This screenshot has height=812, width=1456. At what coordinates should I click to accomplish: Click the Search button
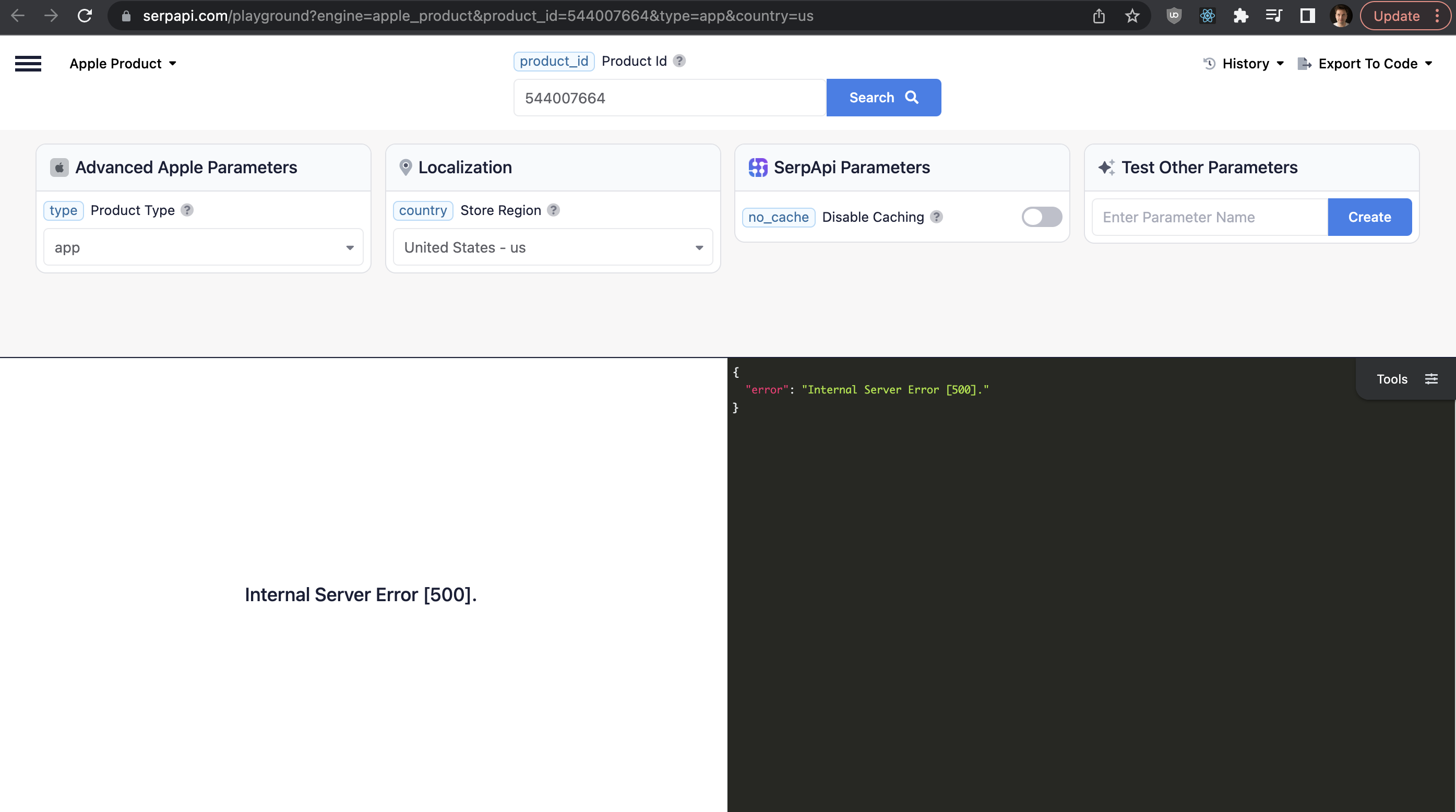click(883, 97)
